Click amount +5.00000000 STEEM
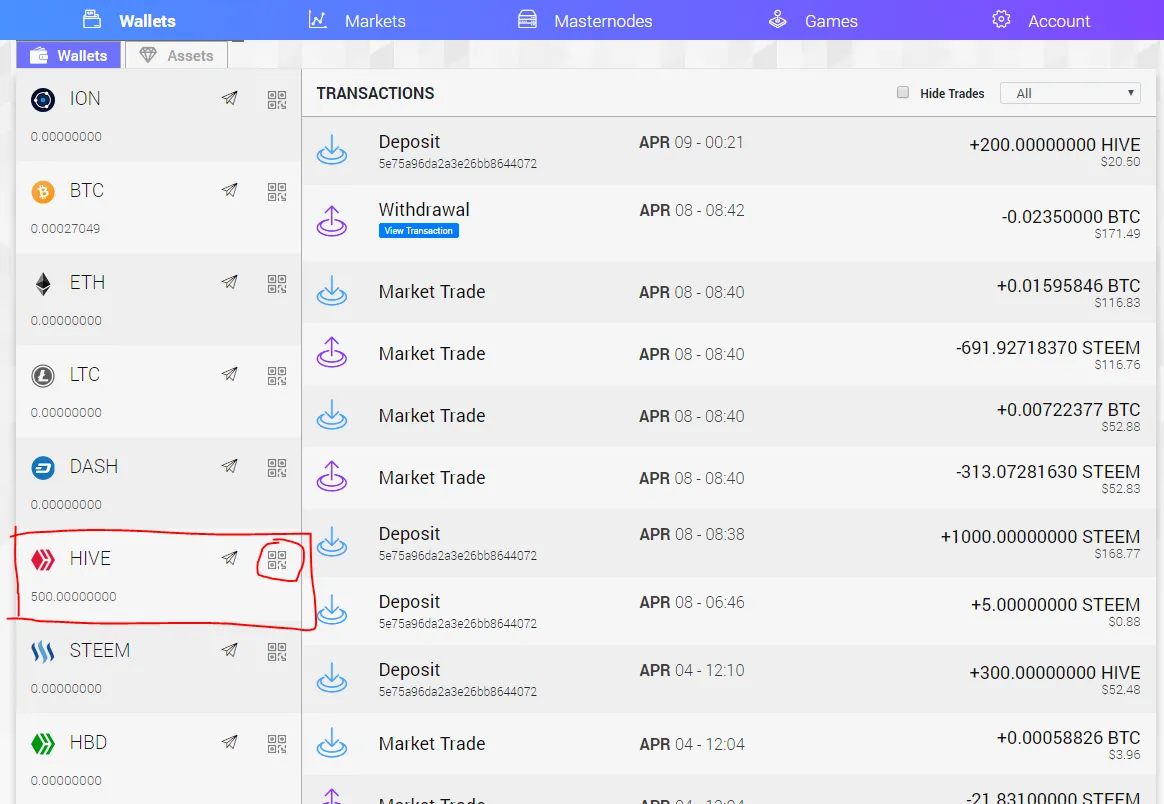This screenshot has width=1164, height=804. pos(1055,605)
